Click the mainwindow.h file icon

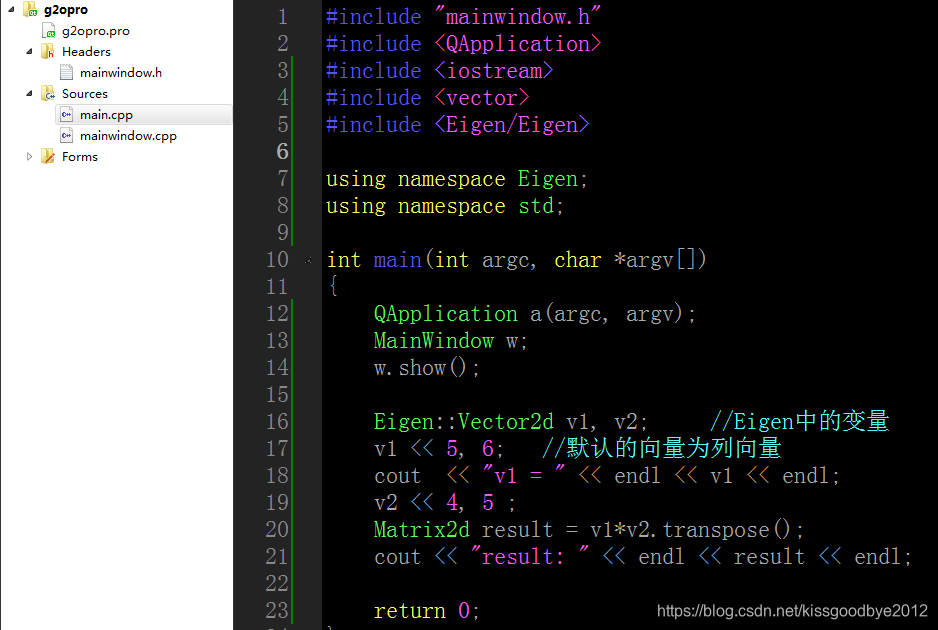click(67, 72)
